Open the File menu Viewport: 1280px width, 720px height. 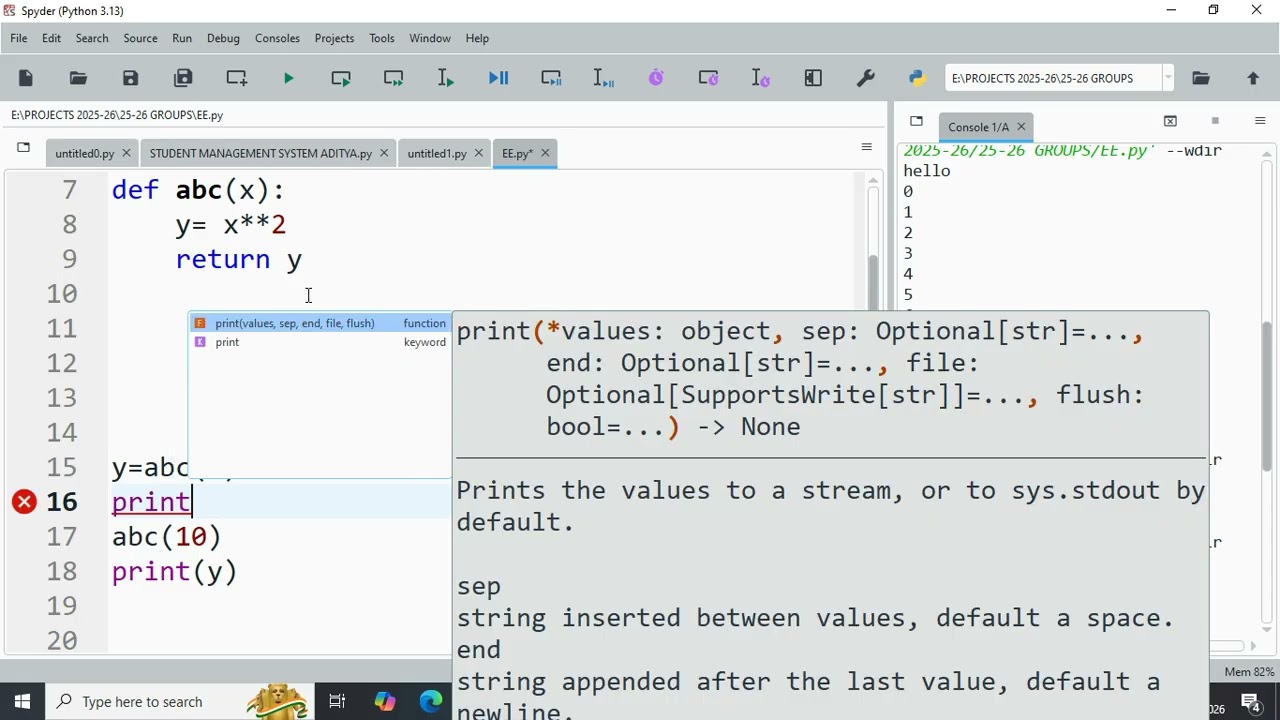pyautogui.click(x=19, y=38)
